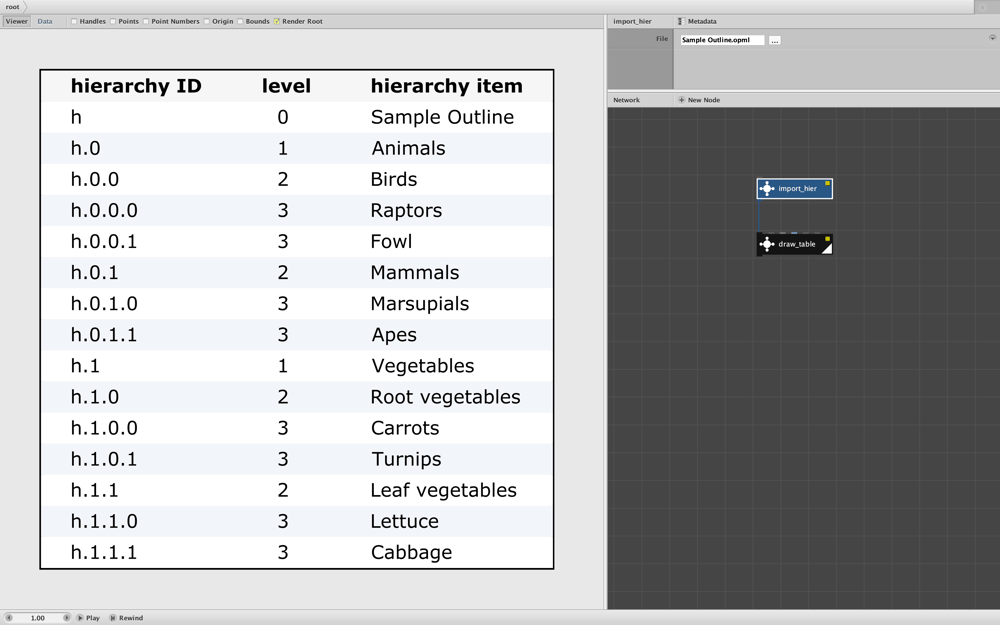Toggle the Bounds checkbox
1000x625 pixels.
click(x=240, y=21)
